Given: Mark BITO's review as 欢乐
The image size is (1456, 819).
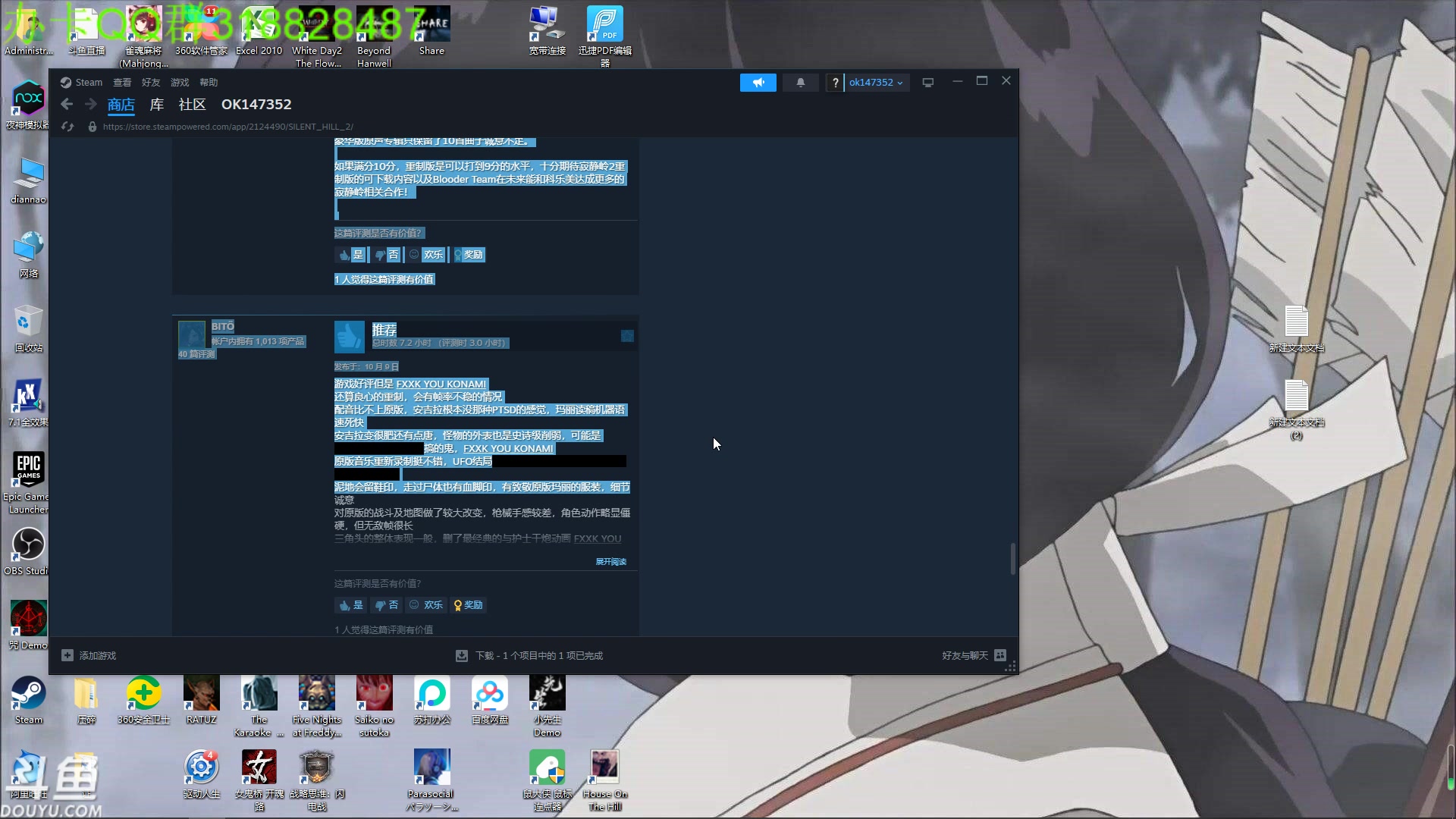Looking at the screenshot, I should tap(426, 605).
